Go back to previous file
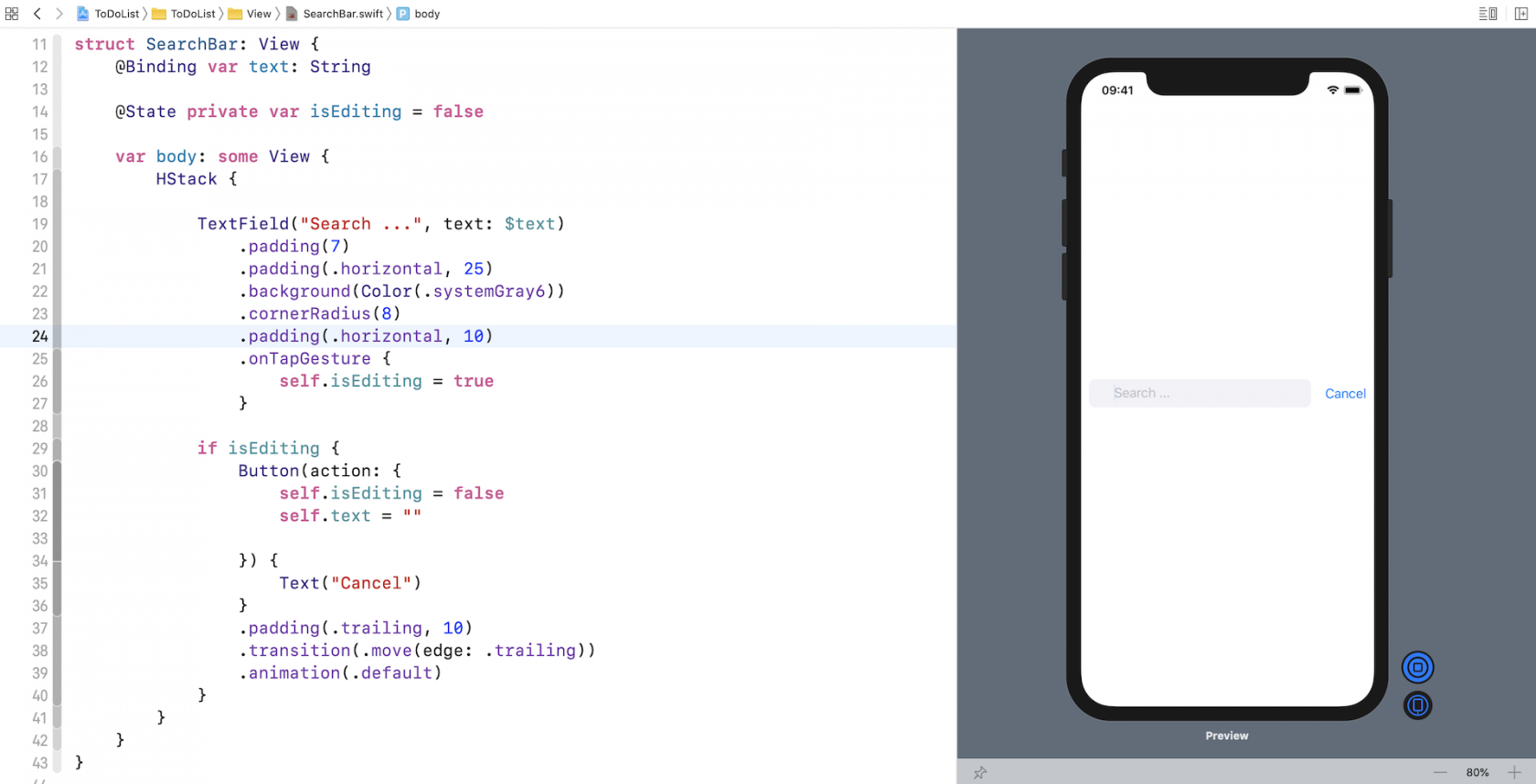This screenshot has width=1536, height=784. click(37, 14)
